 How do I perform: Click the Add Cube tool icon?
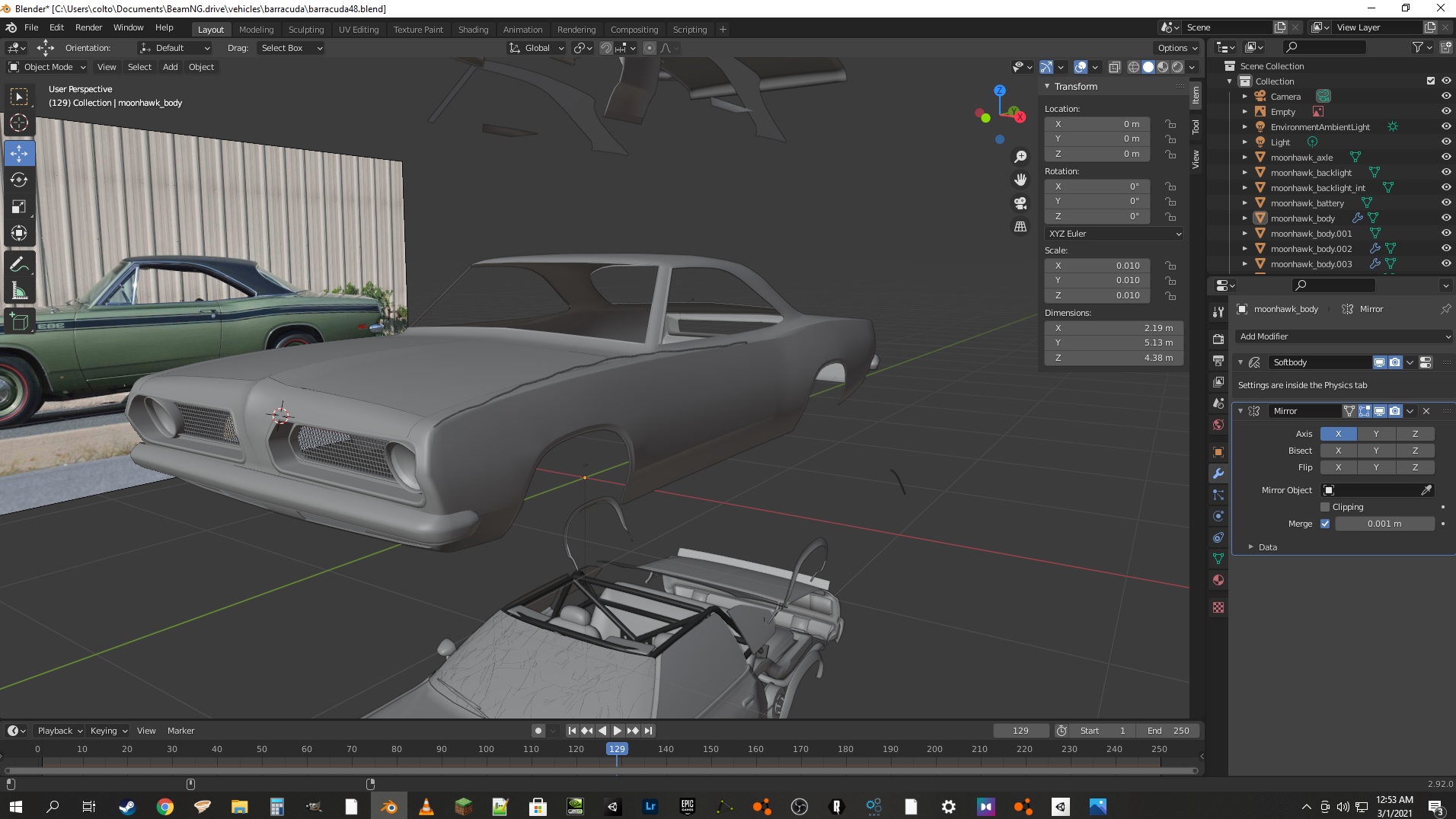coord(19,322)
